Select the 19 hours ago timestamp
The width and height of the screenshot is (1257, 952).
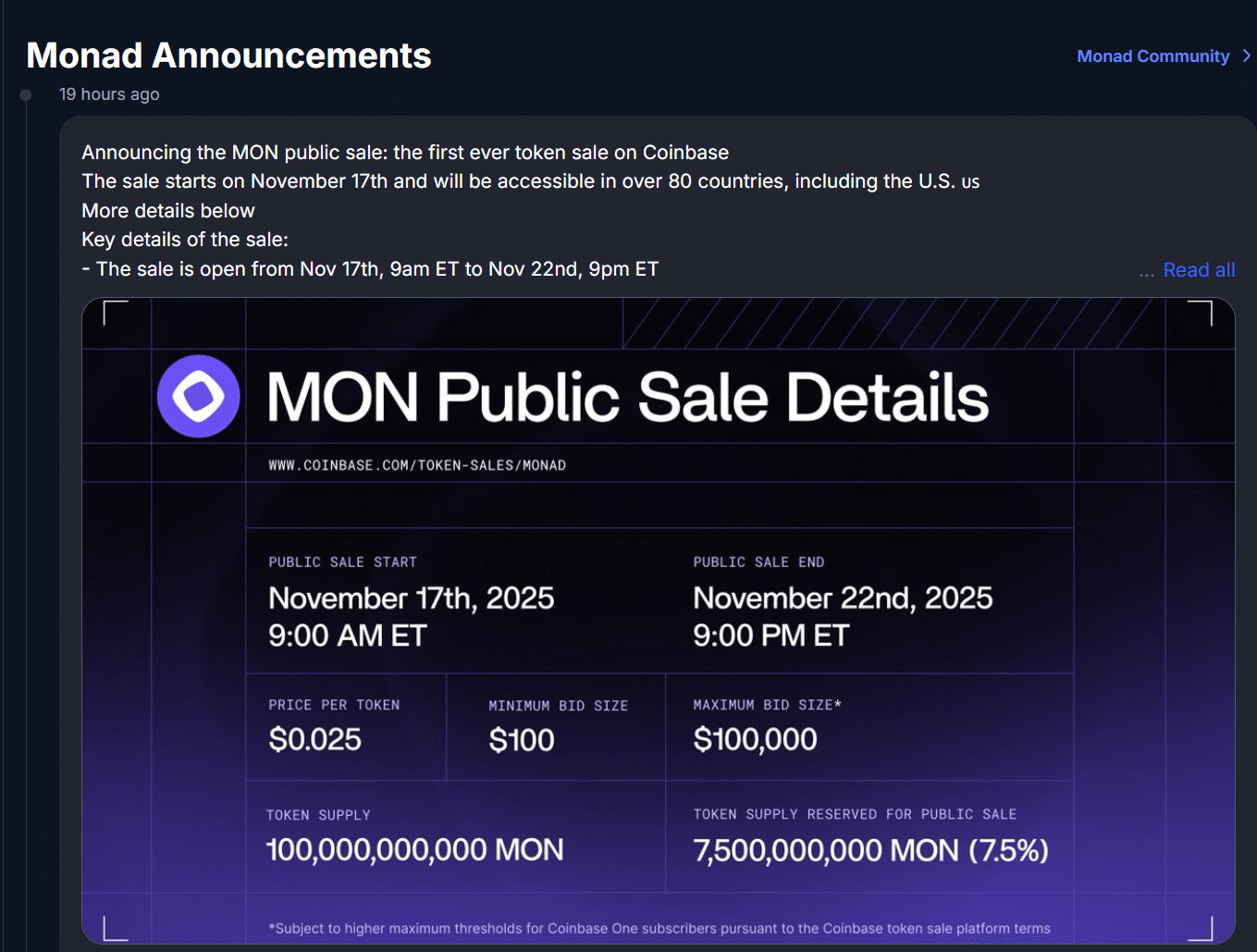109,93
